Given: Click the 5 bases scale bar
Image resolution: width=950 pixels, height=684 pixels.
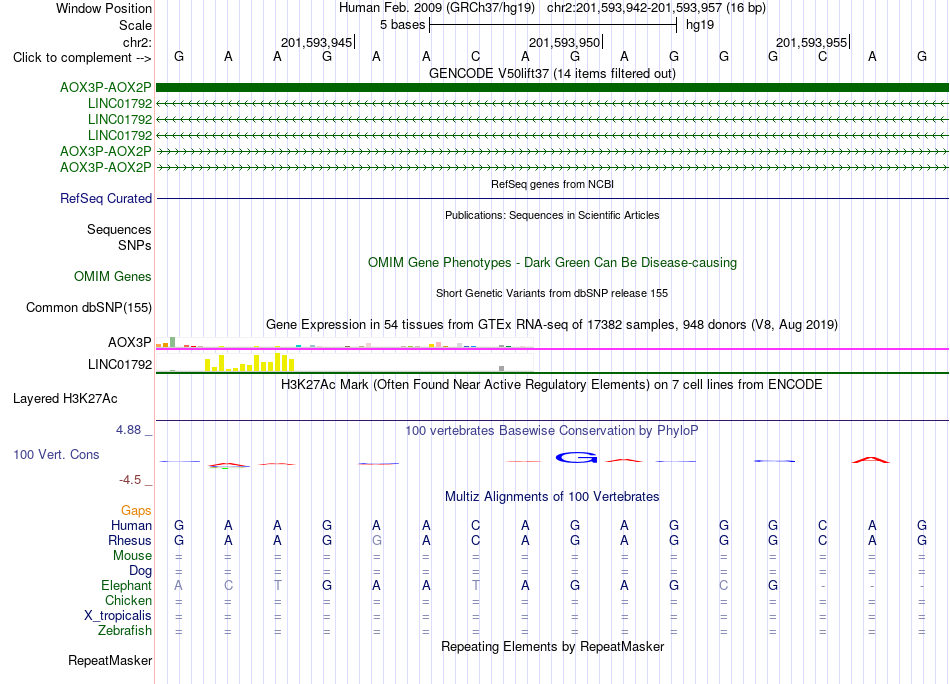Looking at the screenshot, I should click(553, 25).
